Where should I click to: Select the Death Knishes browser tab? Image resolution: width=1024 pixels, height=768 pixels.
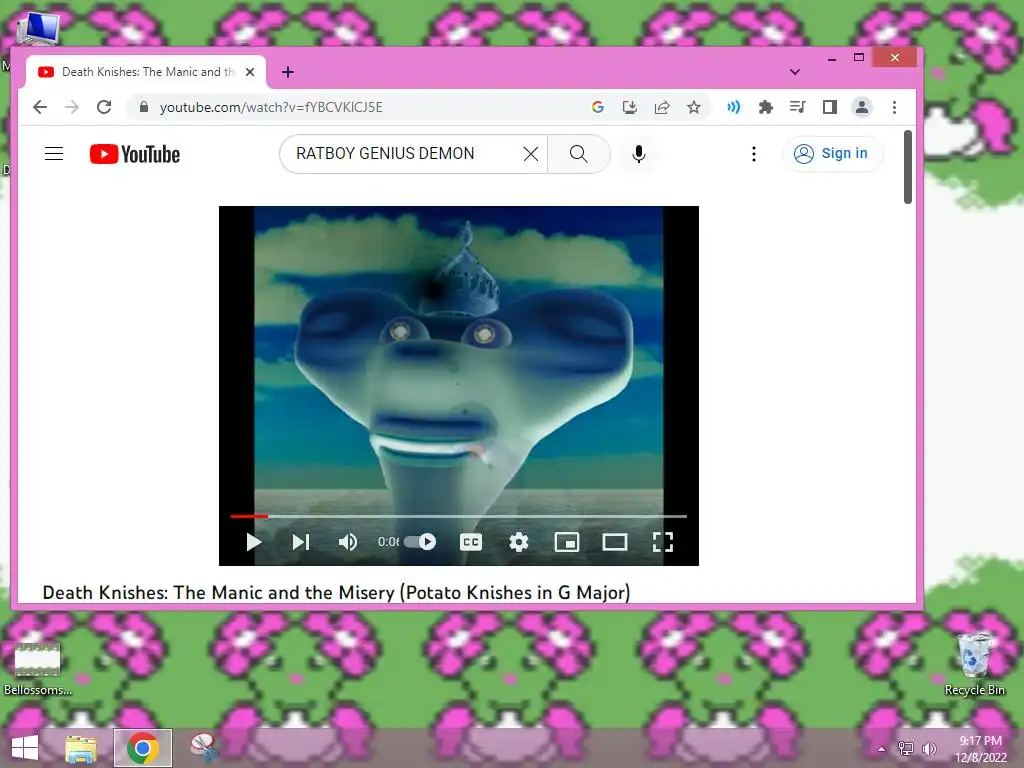[x=146, y=72]
